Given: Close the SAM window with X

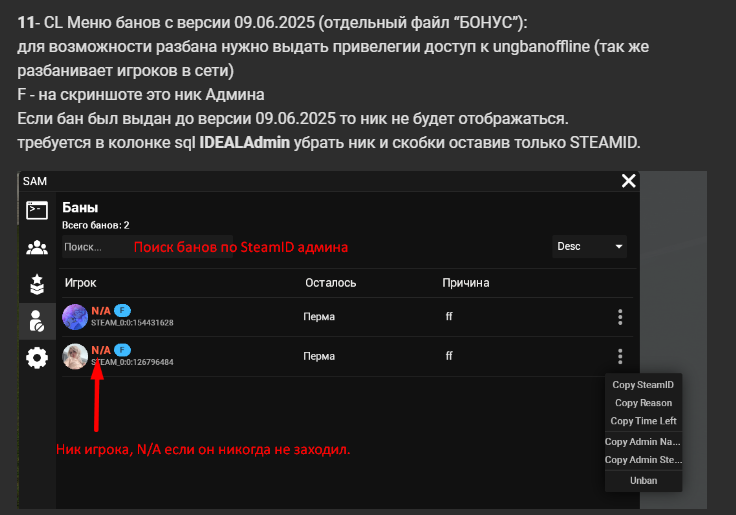Looking at the screenshot, I should [629, 181].
